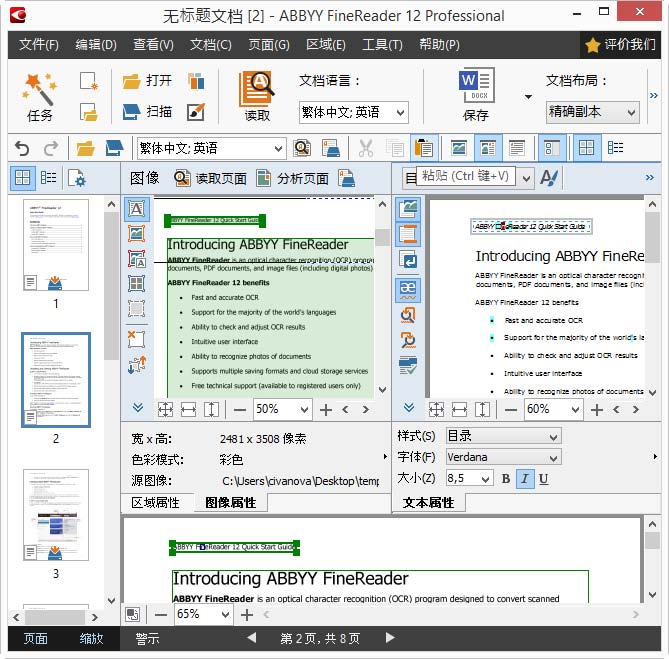Image resolution: width=669 pixels, height=659 pixels.
Task: Go to next page arrow in status bar
Action: pos(390,638)
